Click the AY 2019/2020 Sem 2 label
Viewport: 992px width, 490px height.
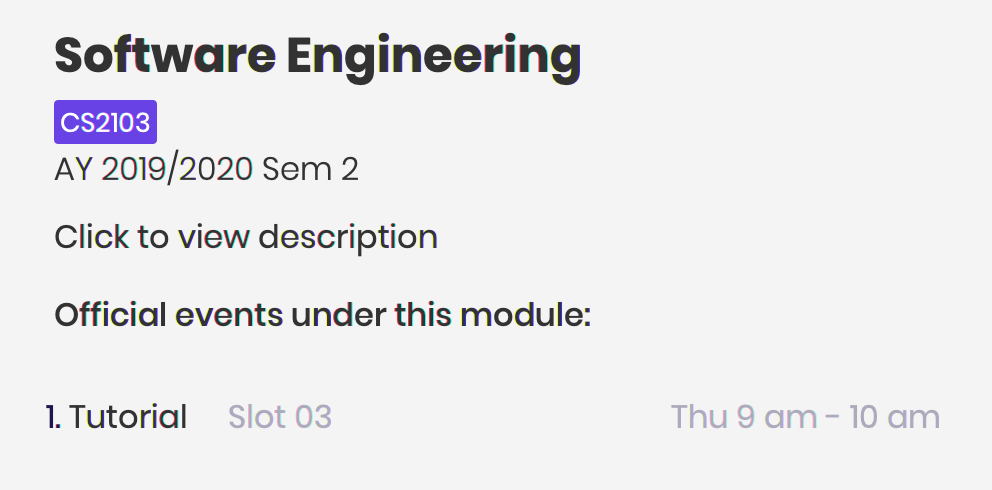206,169
